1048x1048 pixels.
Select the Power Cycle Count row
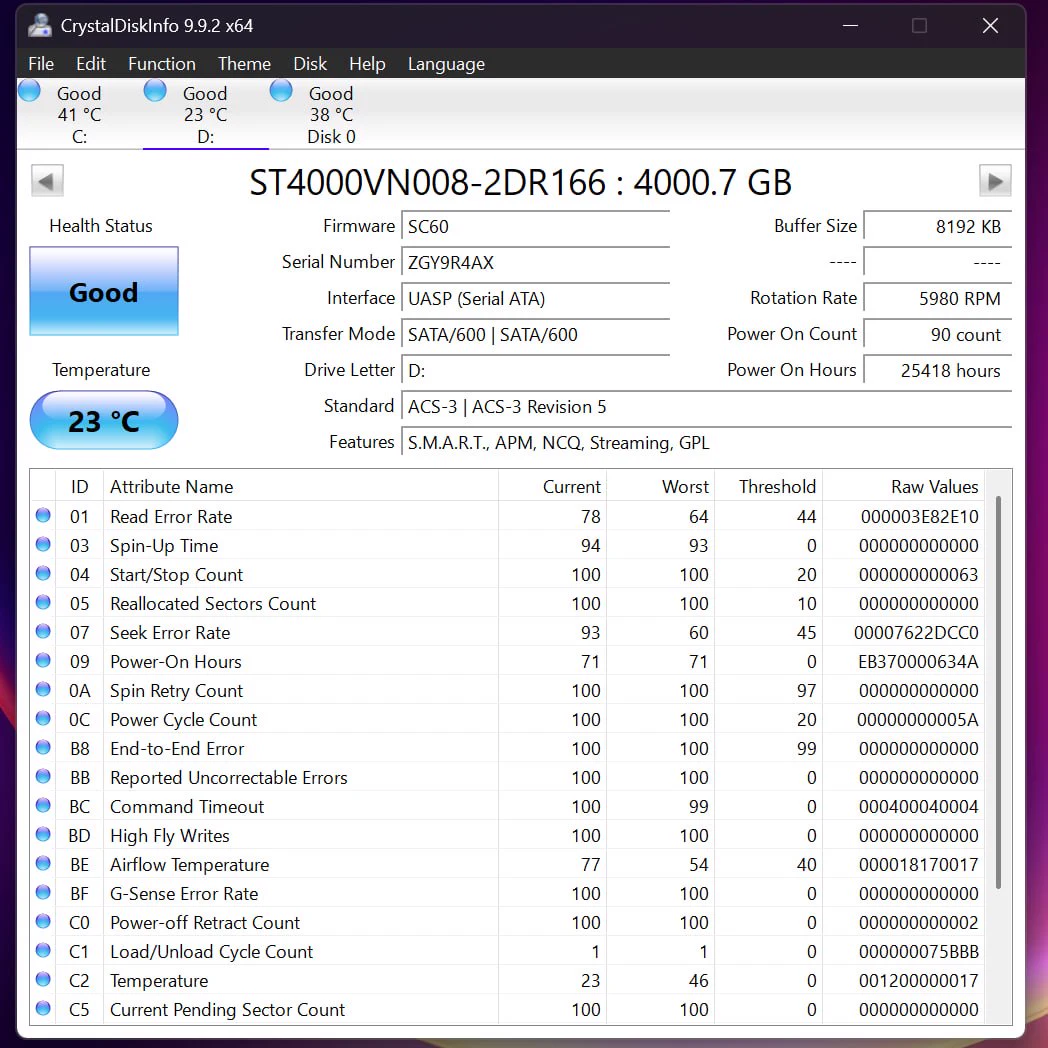[x=508, y=720]
